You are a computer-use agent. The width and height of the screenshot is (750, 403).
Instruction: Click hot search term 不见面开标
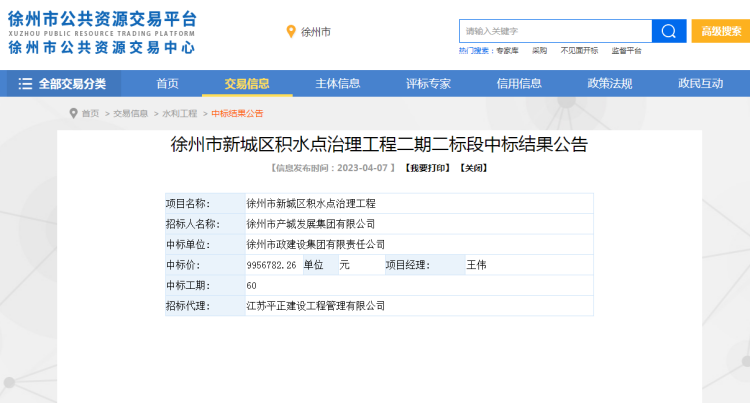[579, 51]
